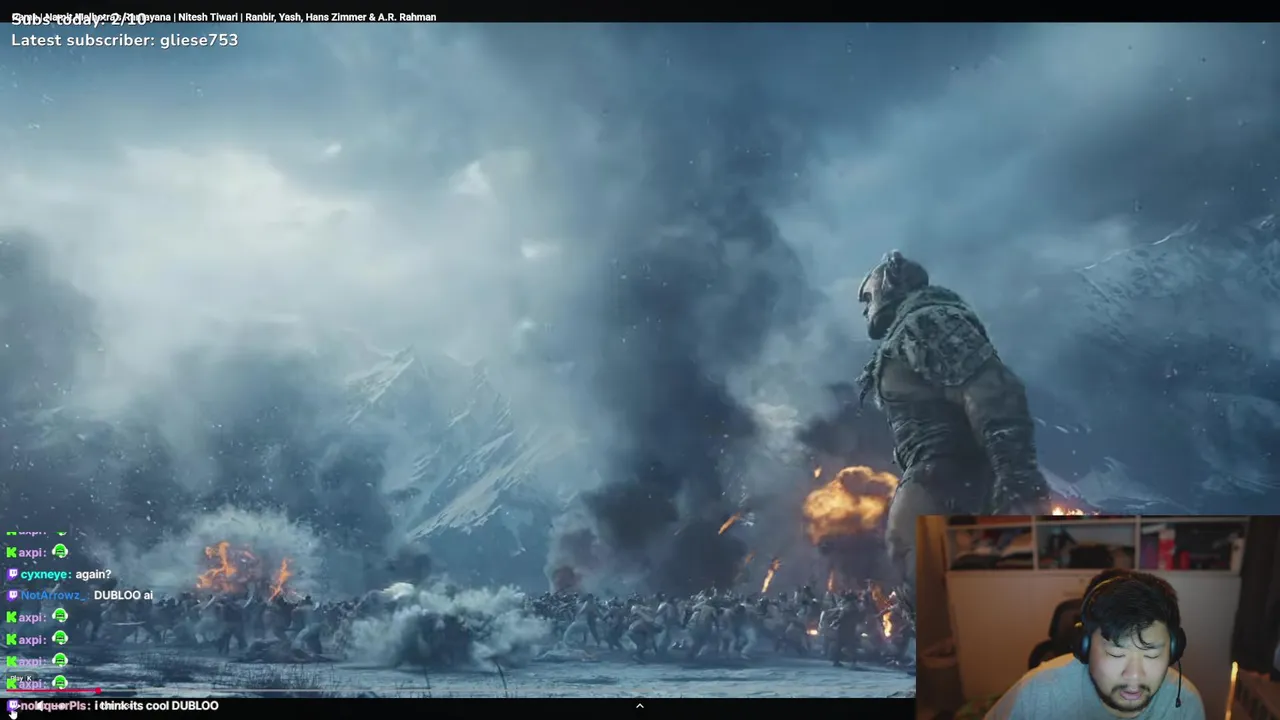Click the chat username 'cyxneye'
The width and height of the screenshot is (1280, 720).
(x=45, y=574)
